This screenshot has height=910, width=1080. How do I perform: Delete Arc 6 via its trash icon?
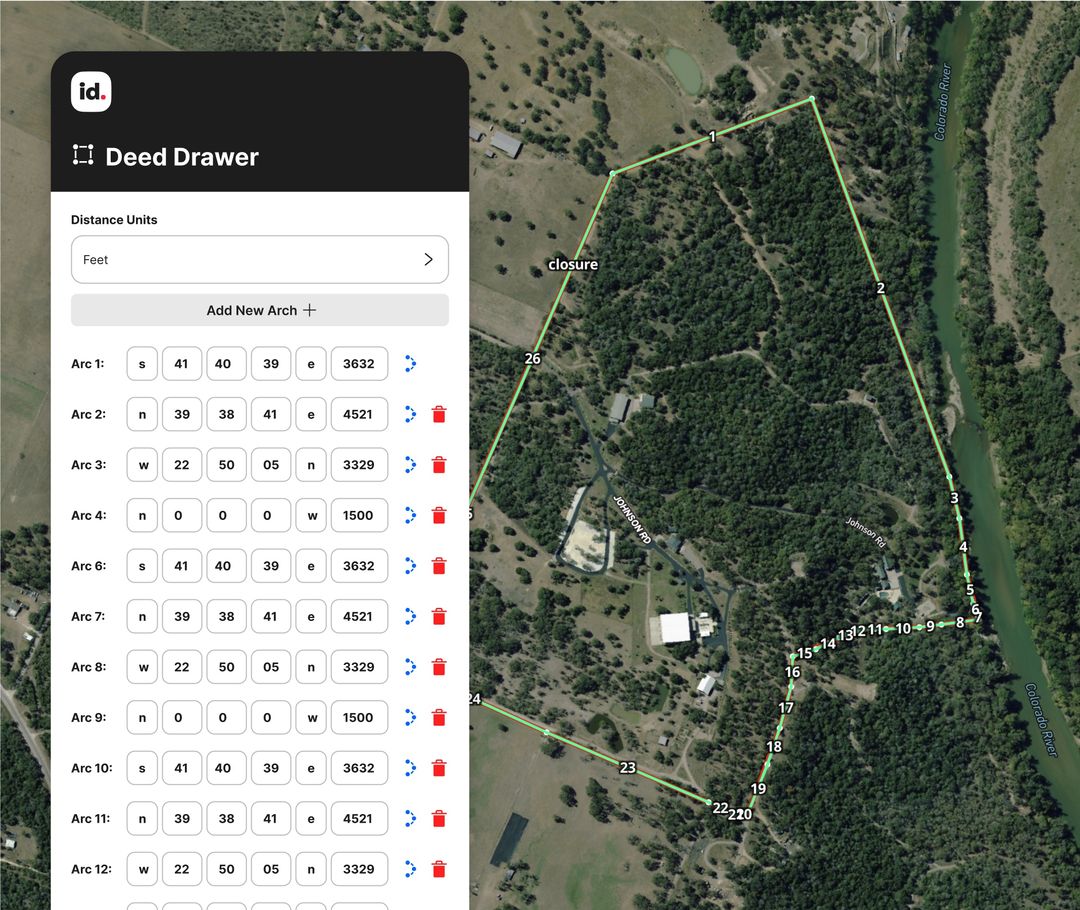coord(439,565)
